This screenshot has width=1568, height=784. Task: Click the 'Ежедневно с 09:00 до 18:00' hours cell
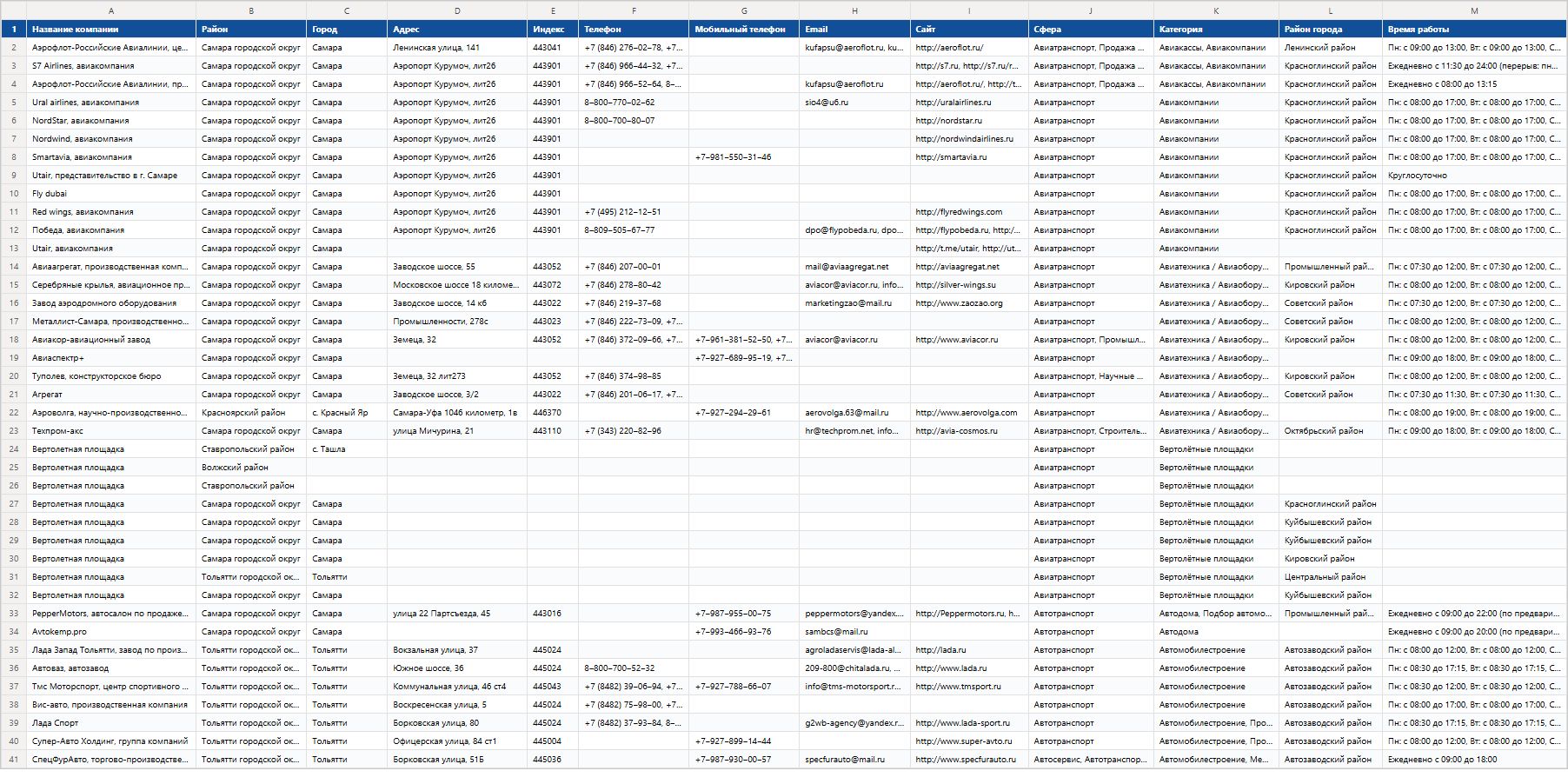(x=1474, y=760)
